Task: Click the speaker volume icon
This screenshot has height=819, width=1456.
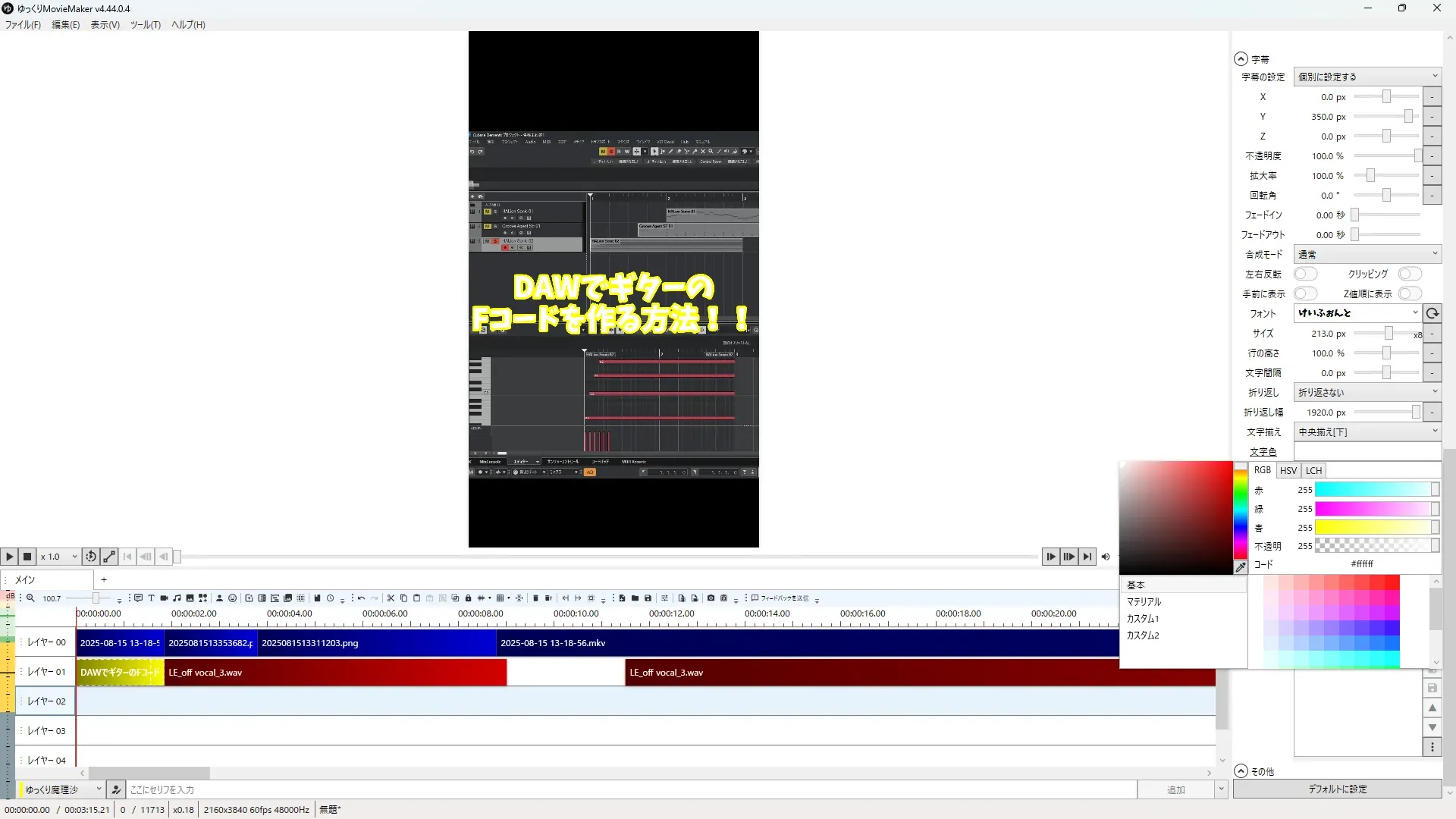Action: 1106,557
